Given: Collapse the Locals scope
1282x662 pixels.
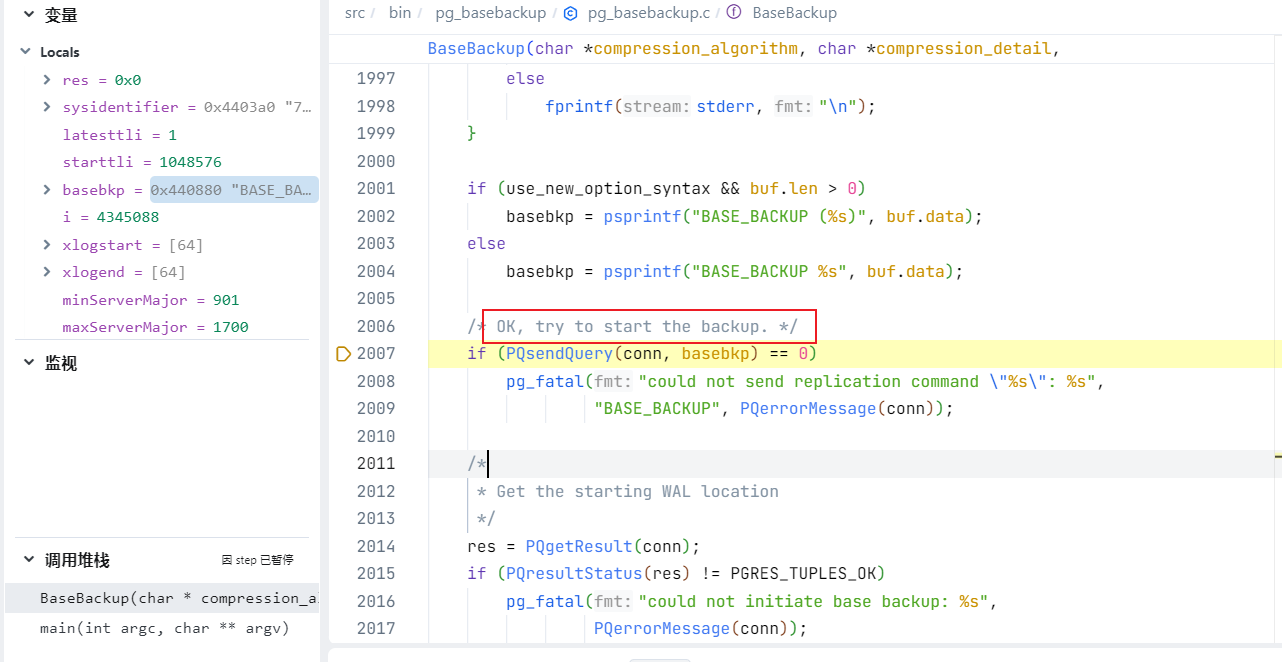Looking at the screenshot, I should 26,52.
